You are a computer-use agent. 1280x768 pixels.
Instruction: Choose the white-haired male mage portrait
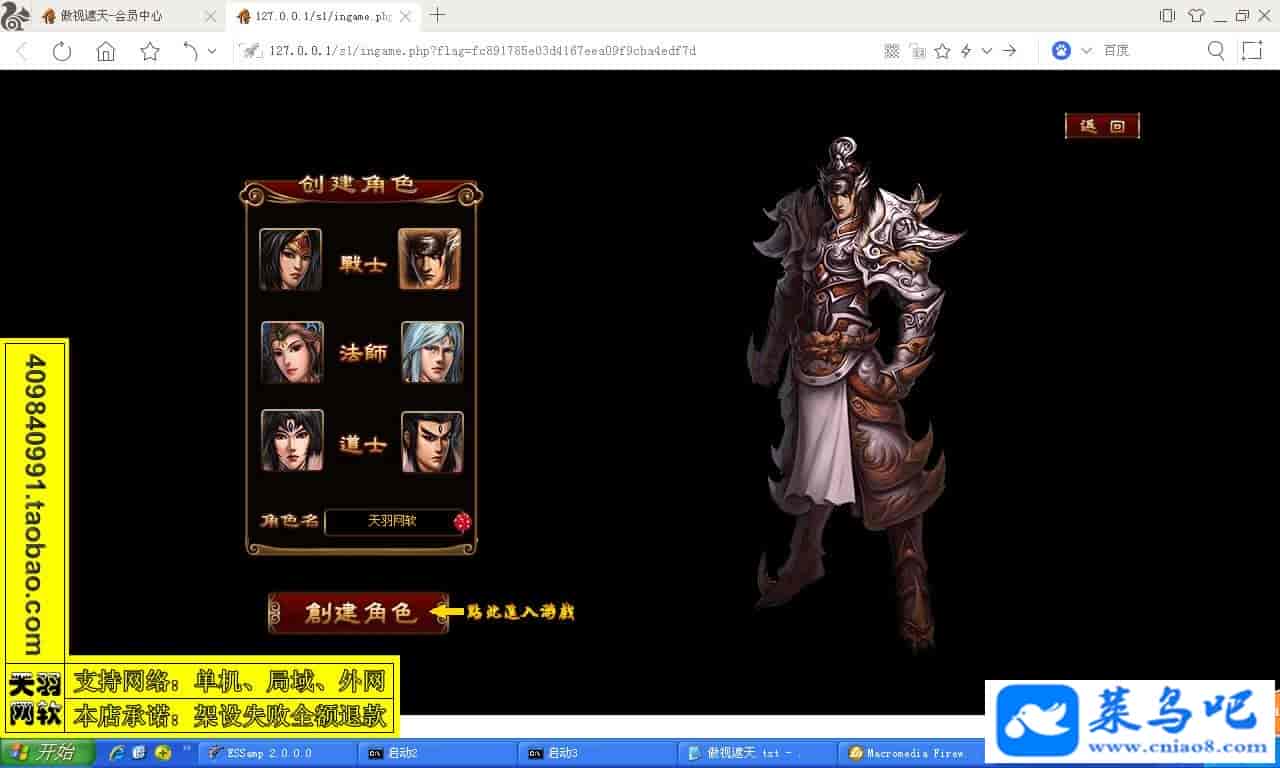point(432,352)
